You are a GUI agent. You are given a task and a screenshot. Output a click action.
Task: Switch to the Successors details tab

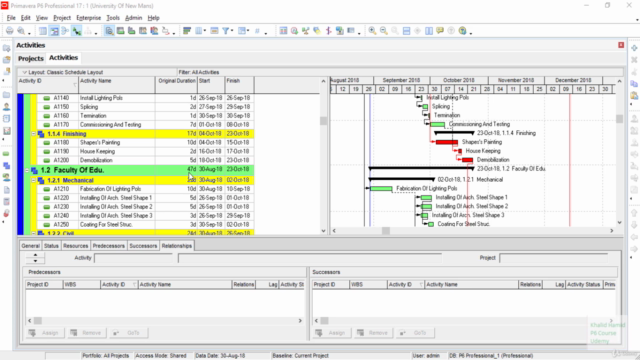pos(143,246)
